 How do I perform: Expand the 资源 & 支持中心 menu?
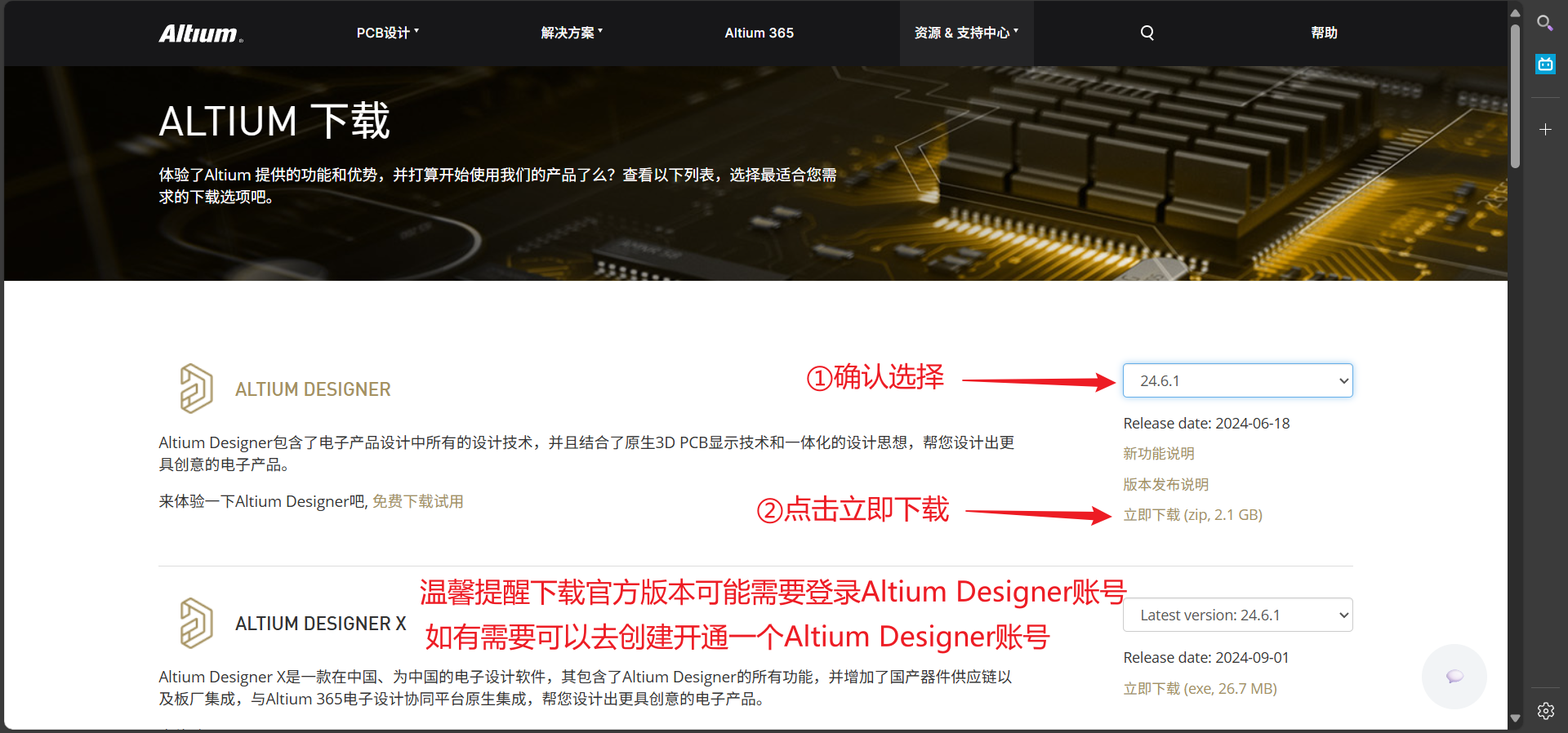pos(966,33)
